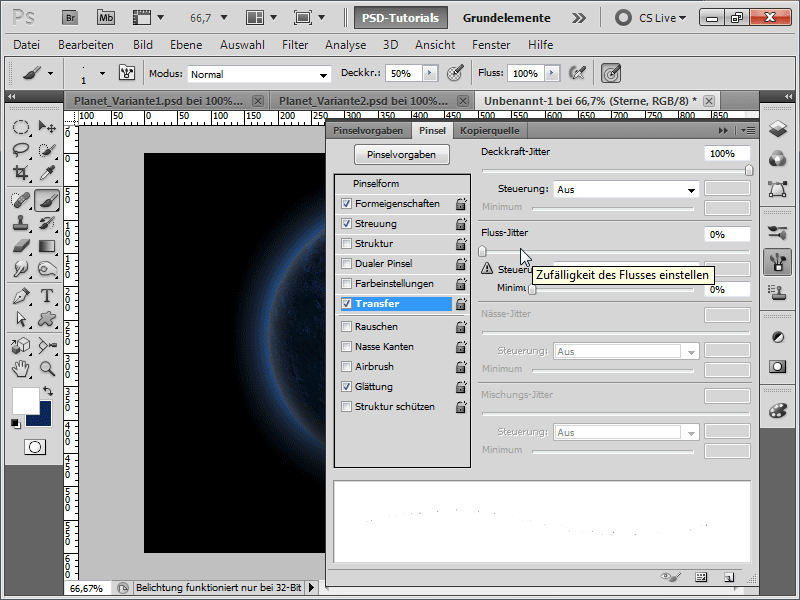This screenshot has height=600, width=800.
Task: Uncheck the Transfer checkbox
Action: [x=346, y=304]
